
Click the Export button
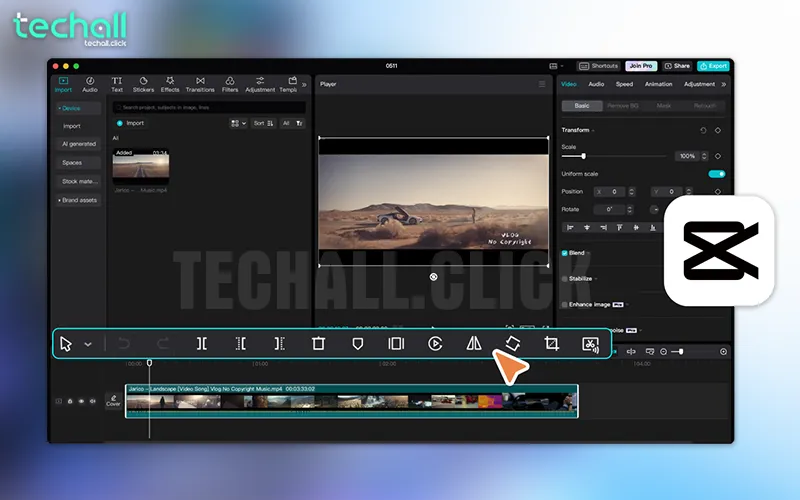pyautogui.click(x=713, y=66)
